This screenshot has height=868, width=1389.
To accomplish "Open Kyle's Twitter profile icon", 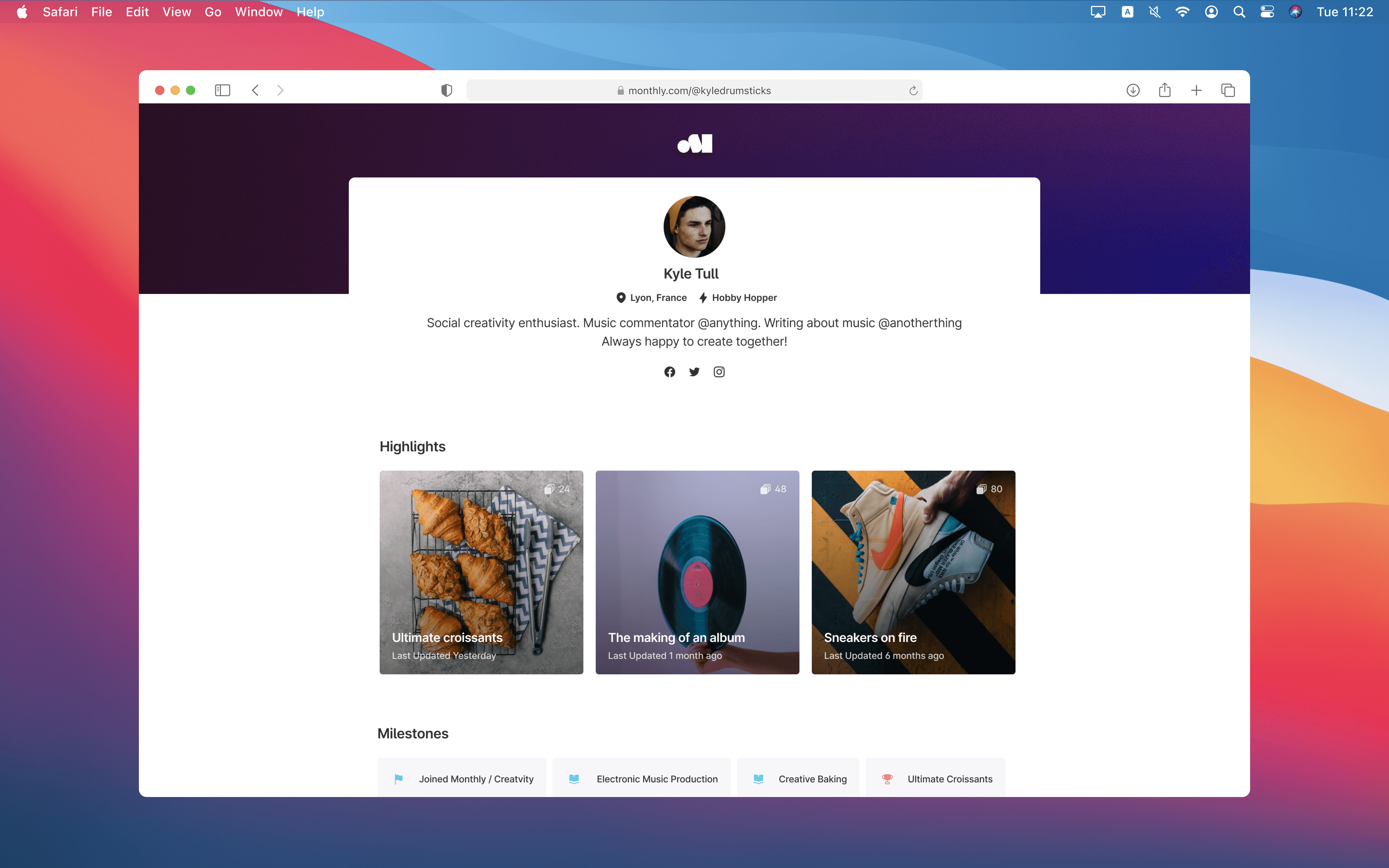I will point(694,372).
